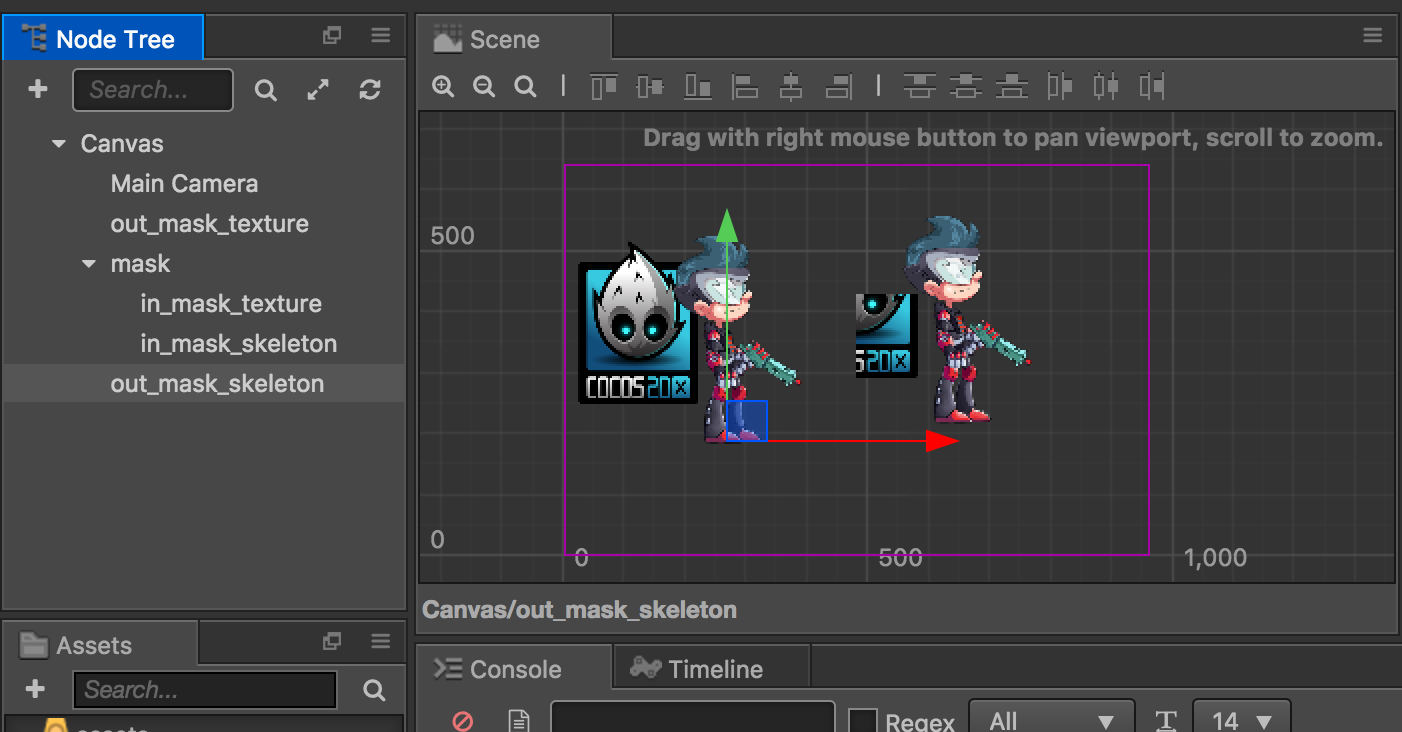Focus the Assets search field

[205, 690]
